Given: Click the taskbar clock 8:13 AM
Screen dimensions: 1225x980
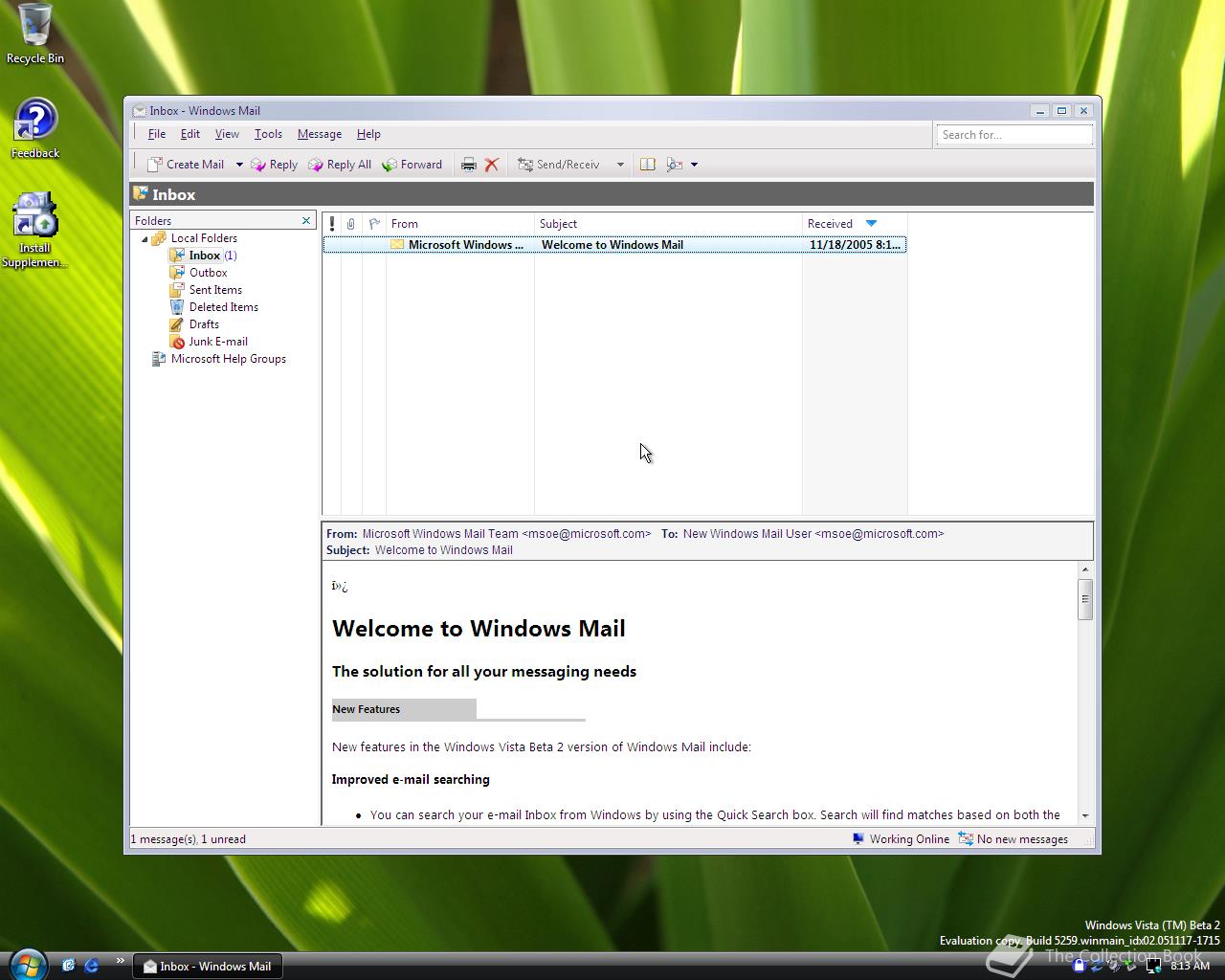Looking at the screenshot, I should pyautogui.click(x=1190, y=966).
